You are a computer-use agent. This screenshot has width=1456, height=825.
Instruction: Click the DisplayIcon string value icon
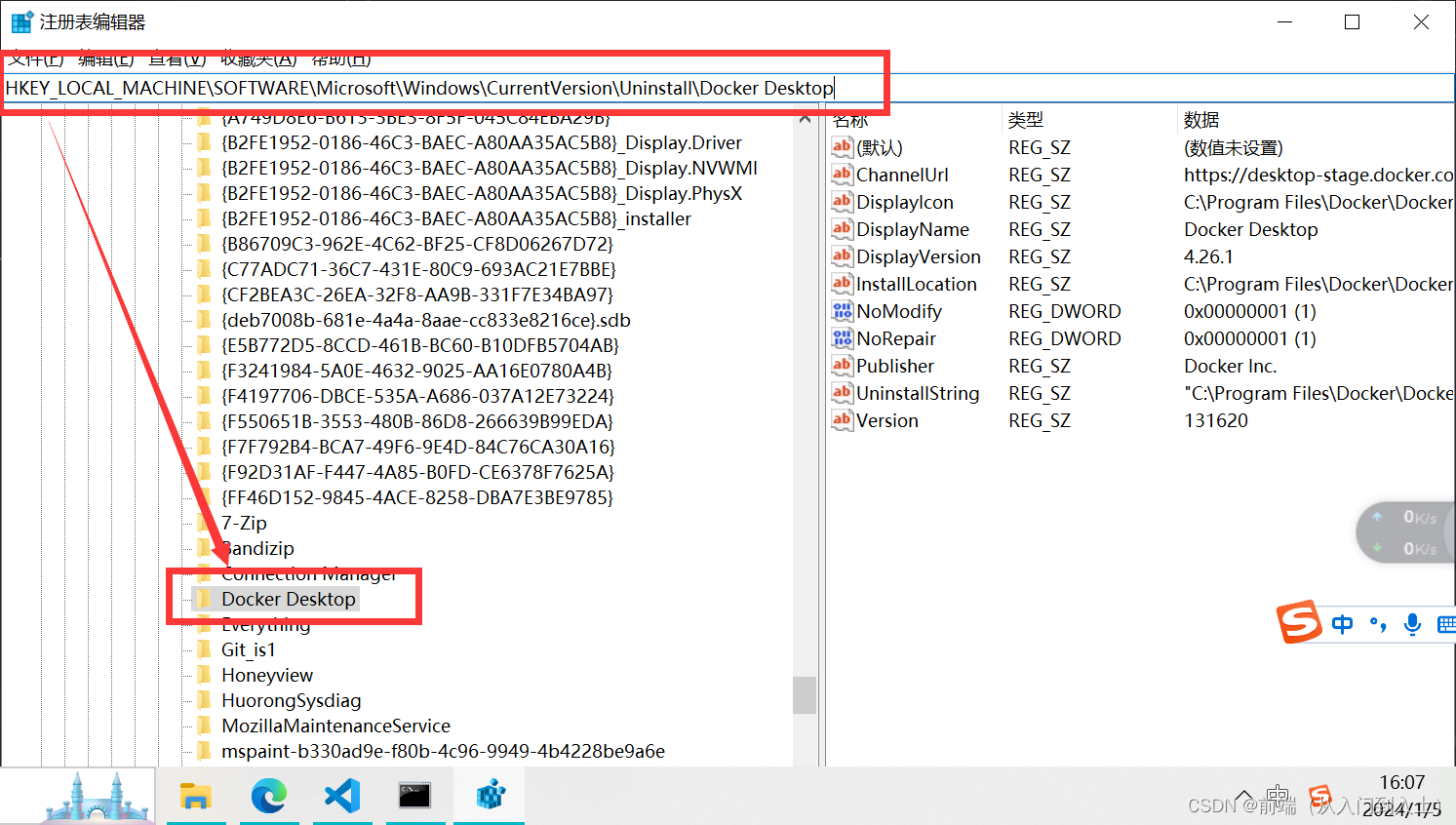(x=842, y=201)
